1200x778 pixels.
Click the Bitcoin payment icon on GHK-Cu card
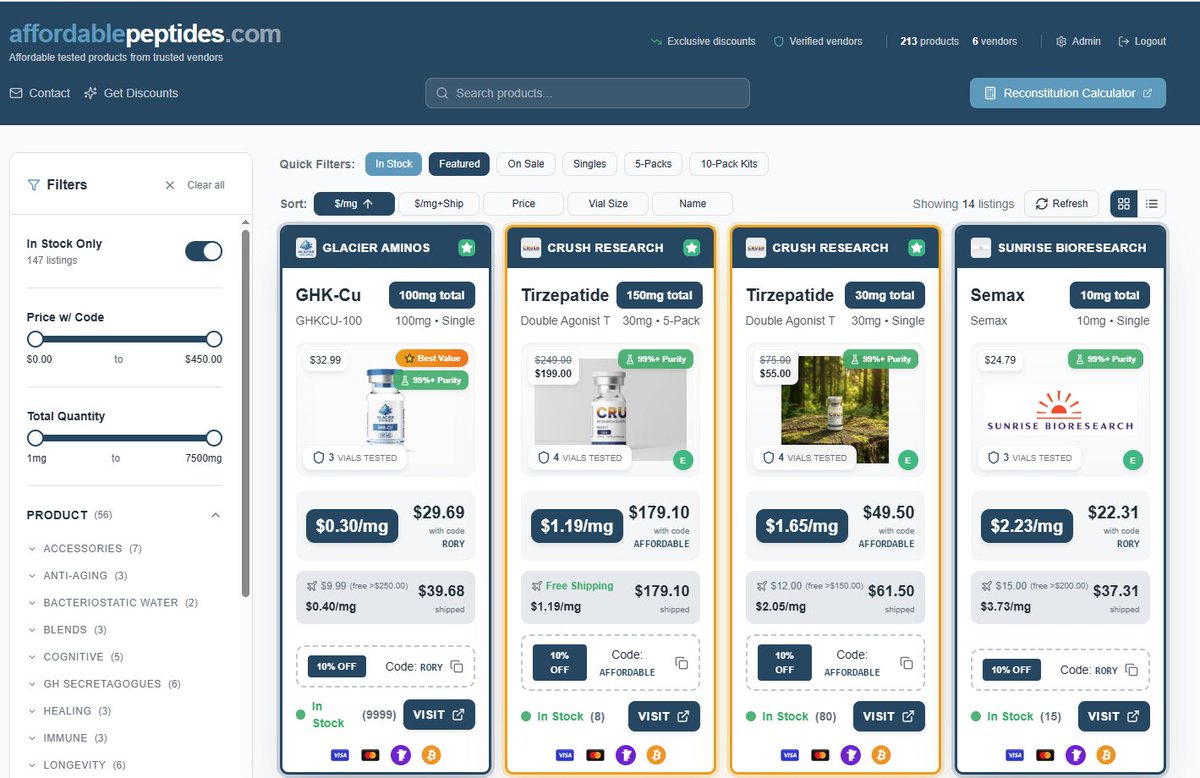pyautogui.click(x=431, y=755)
